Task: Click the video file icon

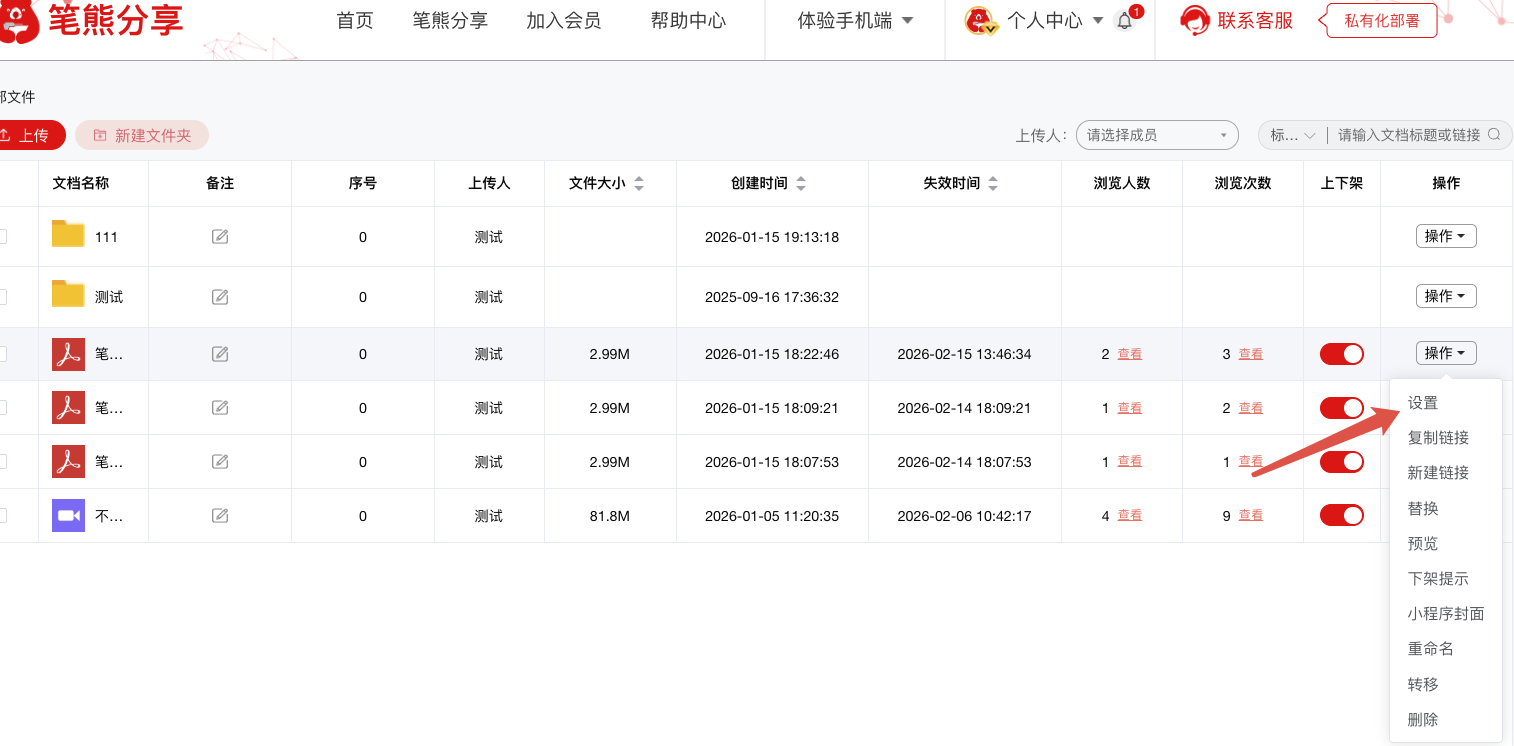Action: [x=68, y=515]
